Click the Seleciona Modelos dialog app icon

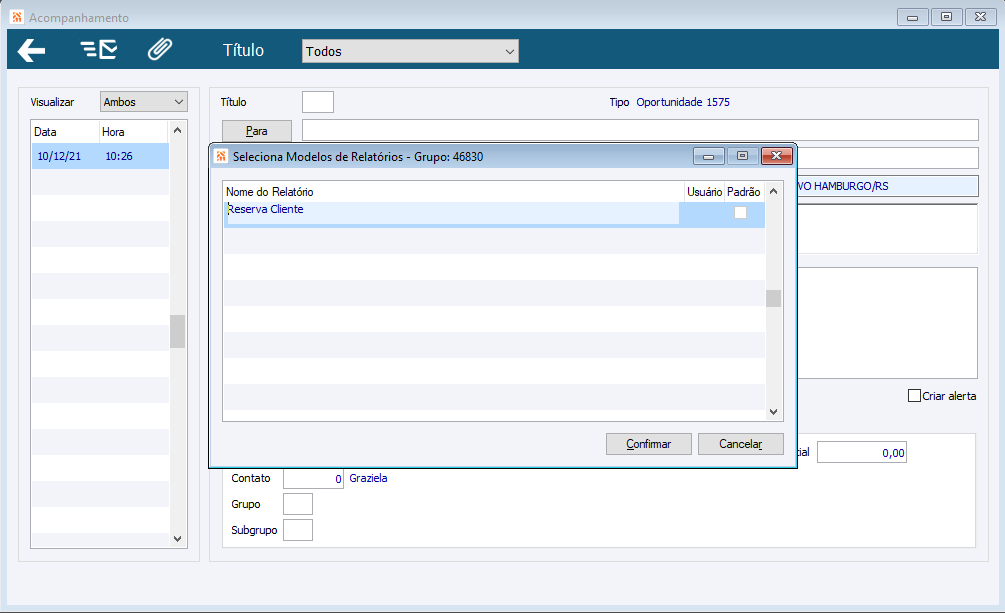click(x=221, y=156)
